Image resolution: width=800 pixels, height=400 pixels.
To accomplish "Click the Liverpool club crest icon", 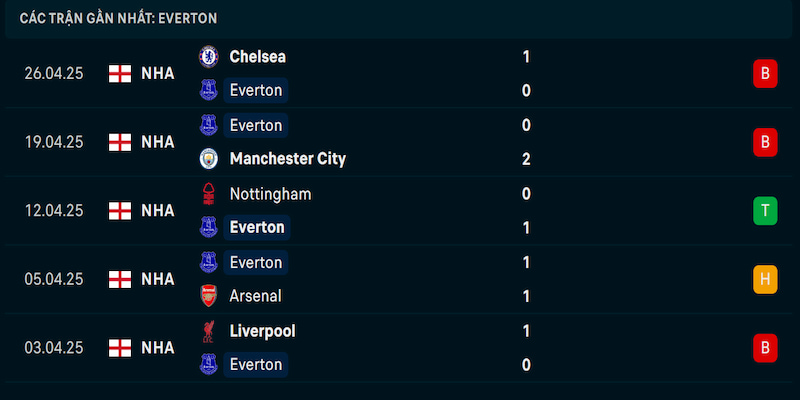I will tap(209, 331).
